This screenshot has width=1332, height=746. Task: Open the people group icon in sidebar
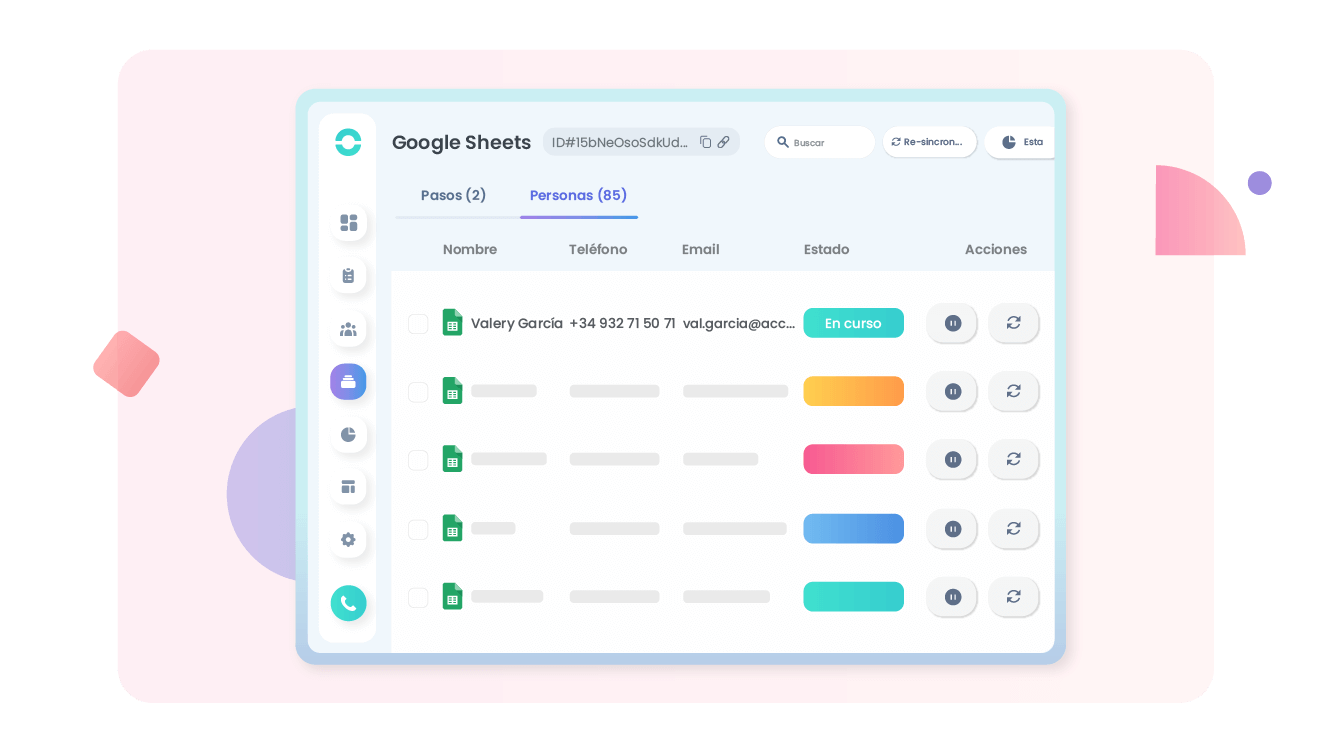click(x=348, y=329)
